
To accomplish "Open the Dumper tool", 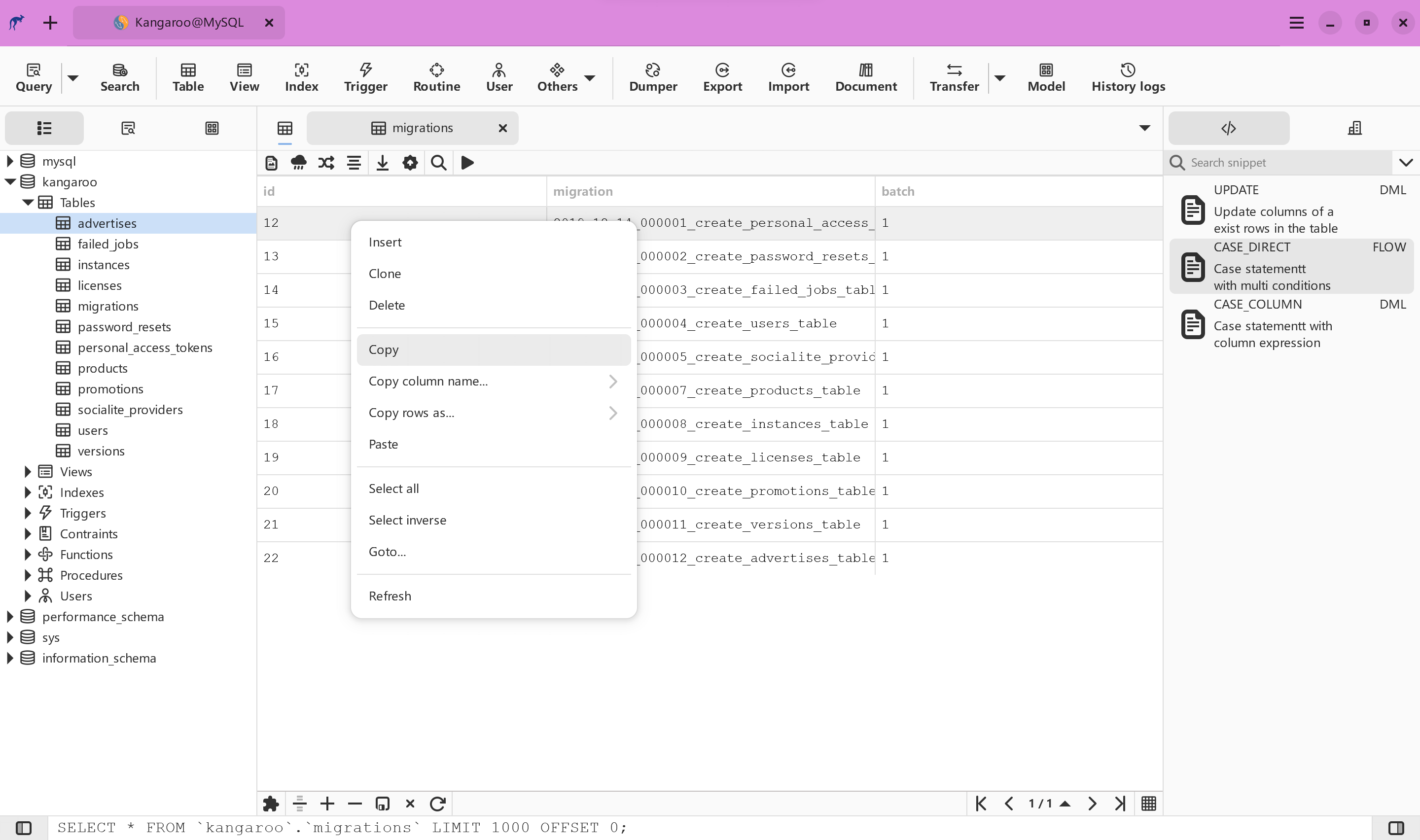I will click(x=652, y=76).
